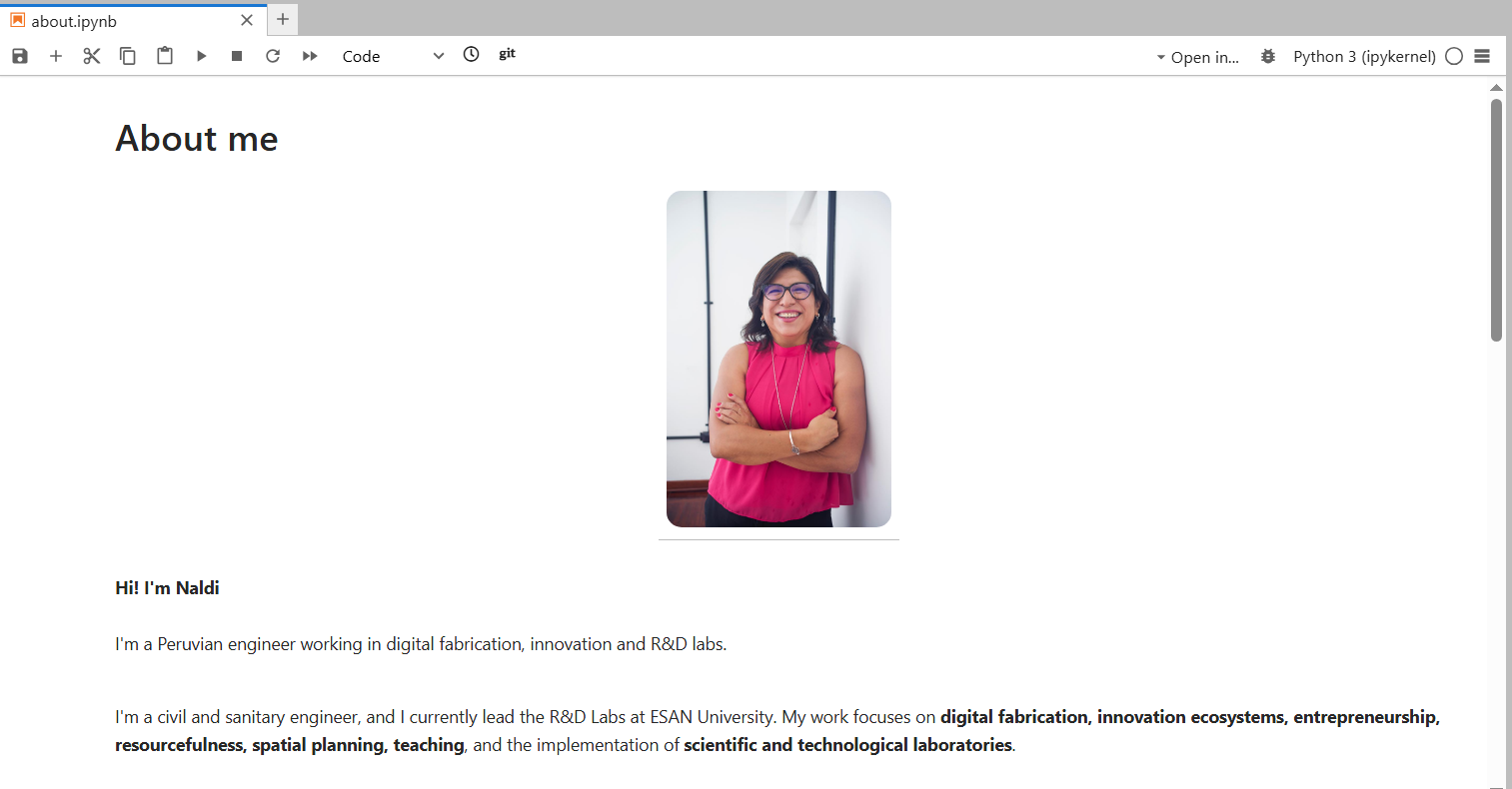Open the cell type dropdown showing Code
Screen dimensions: 1512x789
(x=392, y=56)
